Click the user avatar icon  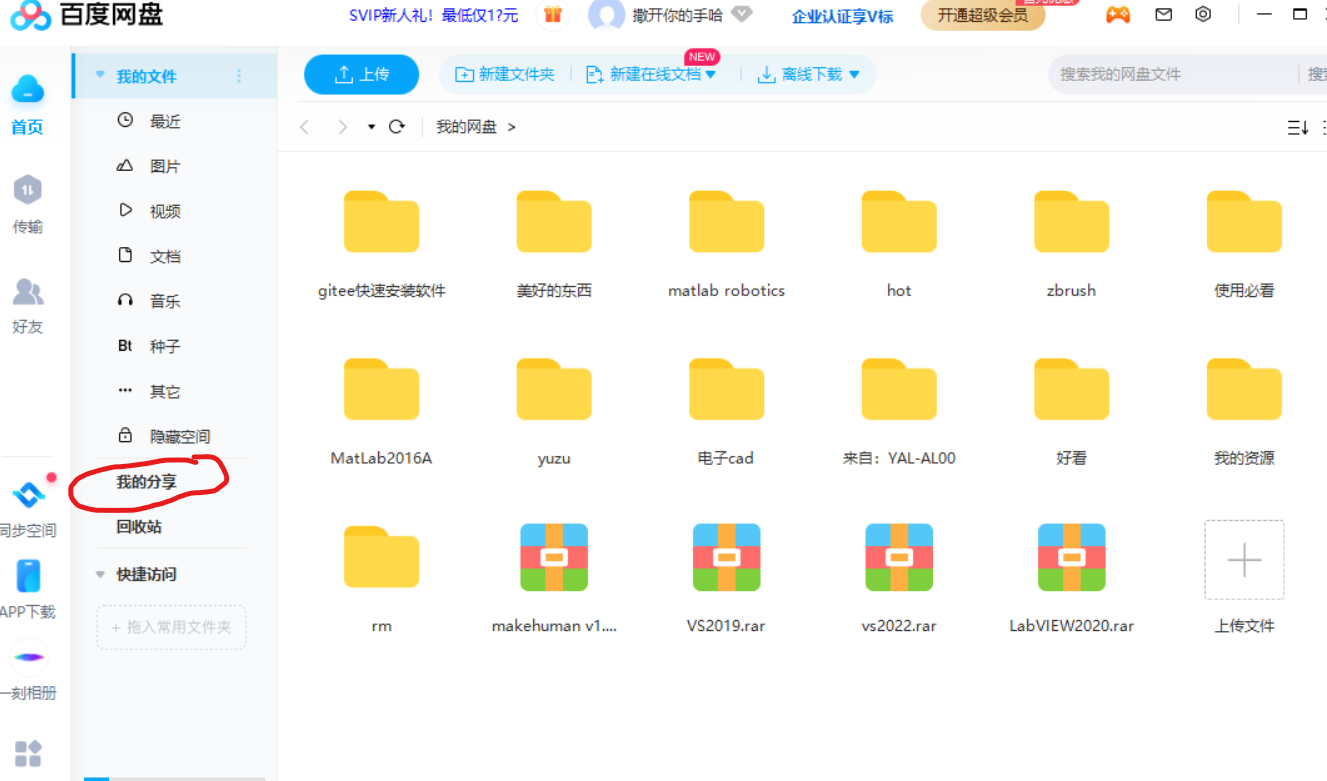coord(606,15)
